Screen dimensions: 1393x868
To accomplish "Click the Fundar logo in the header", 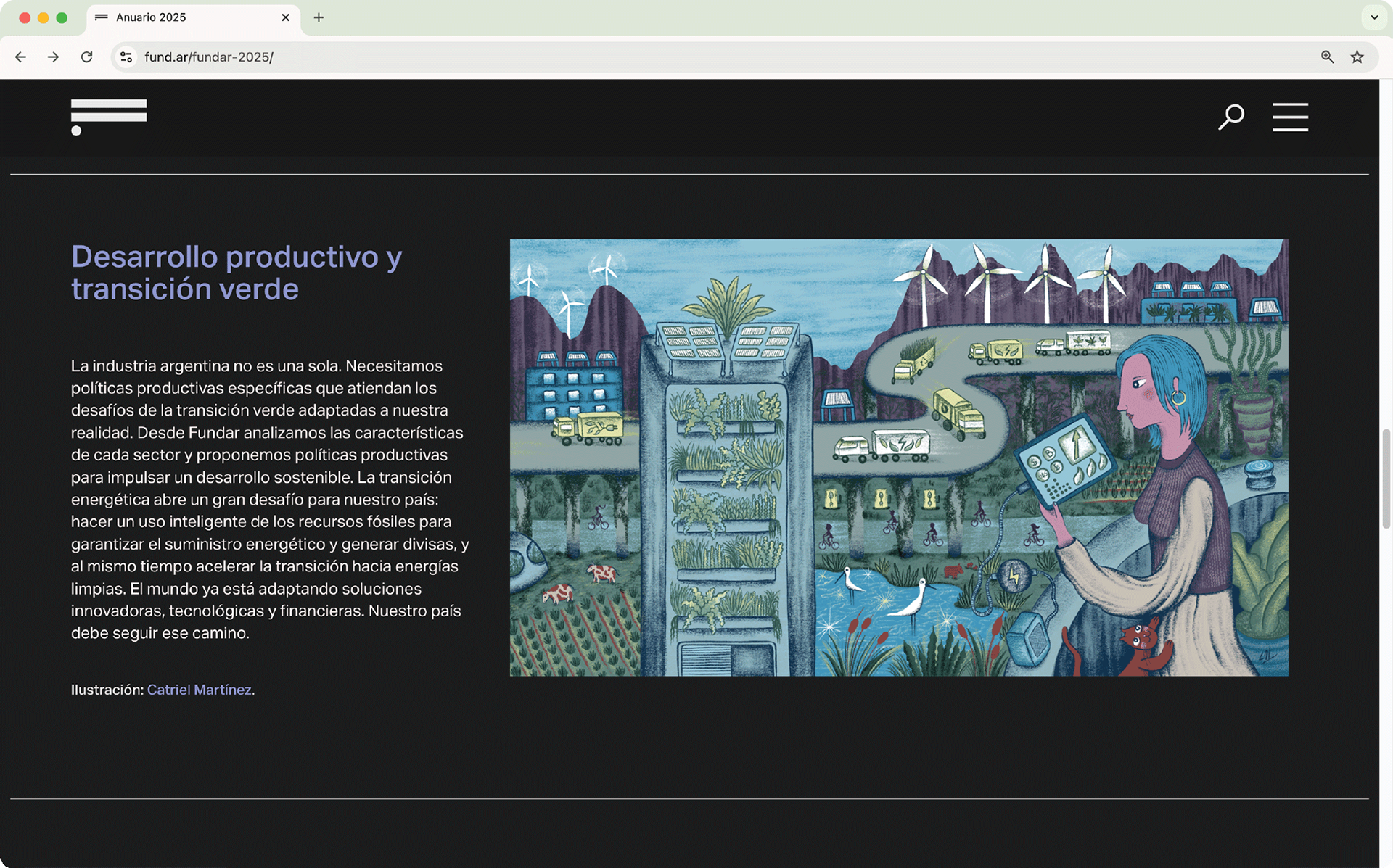I will pyautogui.click(x=109, y=117).
